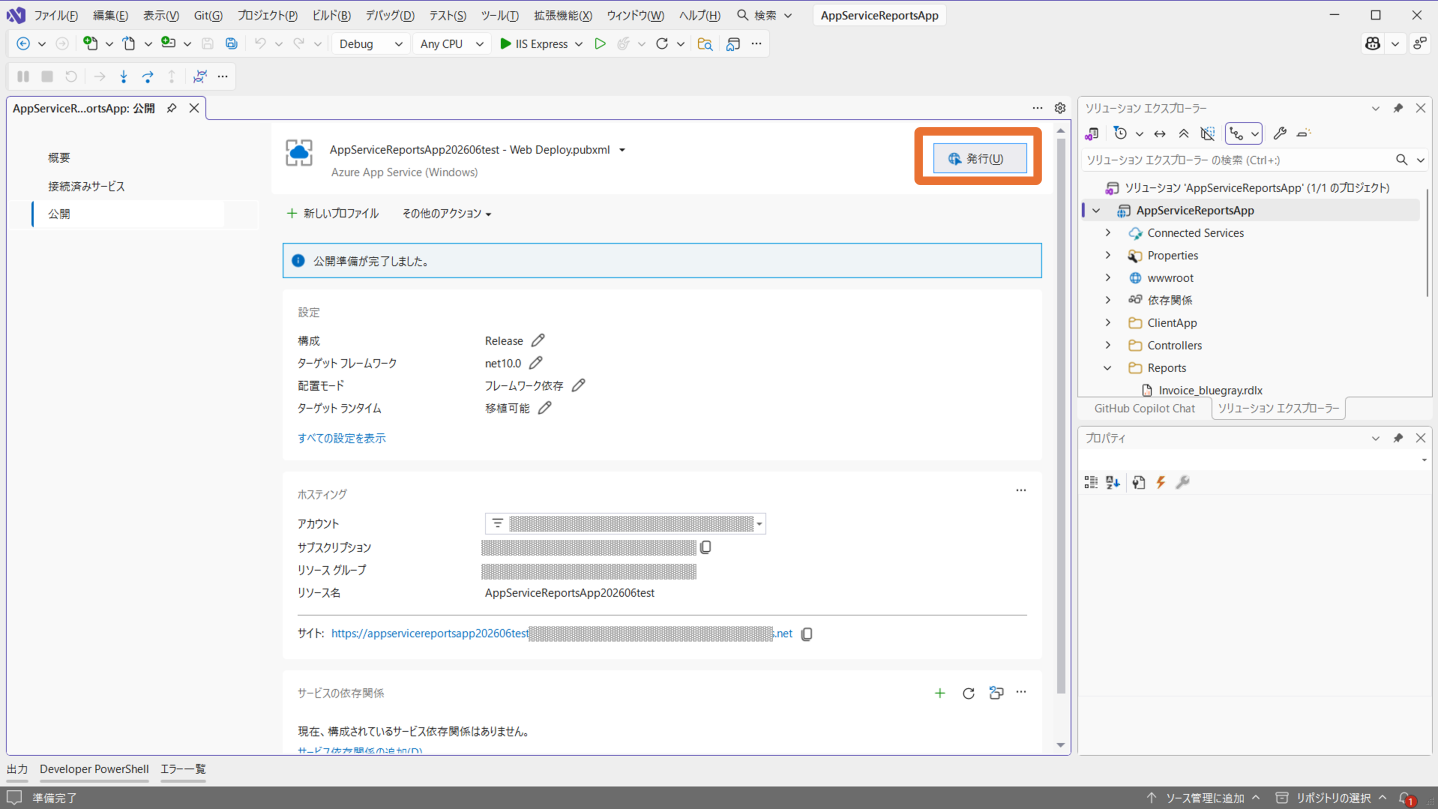Toggle alphabetical sort in Properties panel
The image size is (1438, 809).
tap(1113, 482)
